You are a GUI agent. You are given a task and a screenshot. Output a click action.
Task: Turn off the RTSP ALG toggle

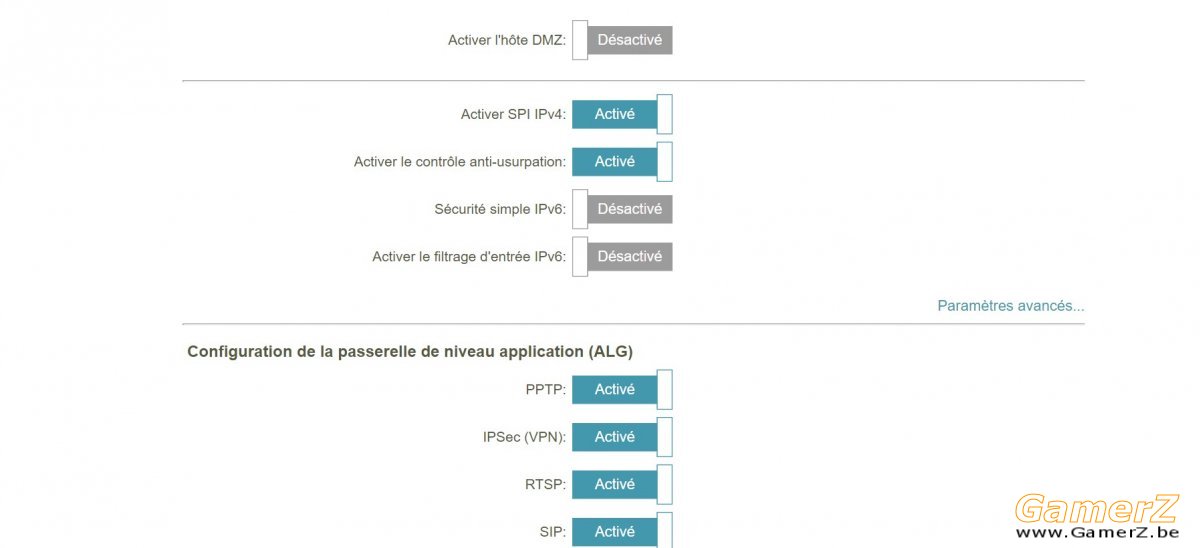pyautogui.click(x=622, y=484)
